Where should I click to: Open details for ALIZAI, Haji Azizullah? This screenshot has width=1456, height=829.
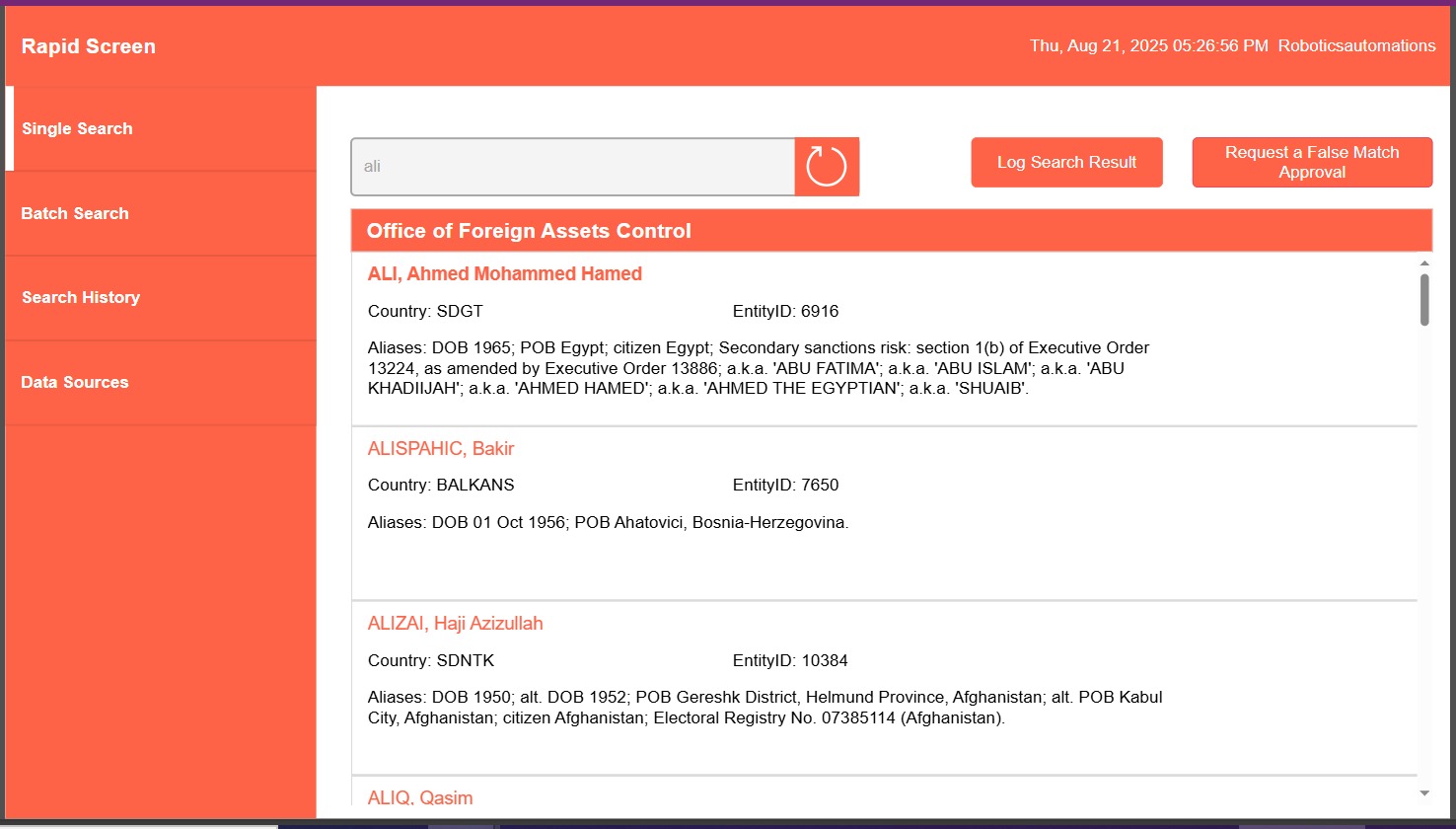455,623
